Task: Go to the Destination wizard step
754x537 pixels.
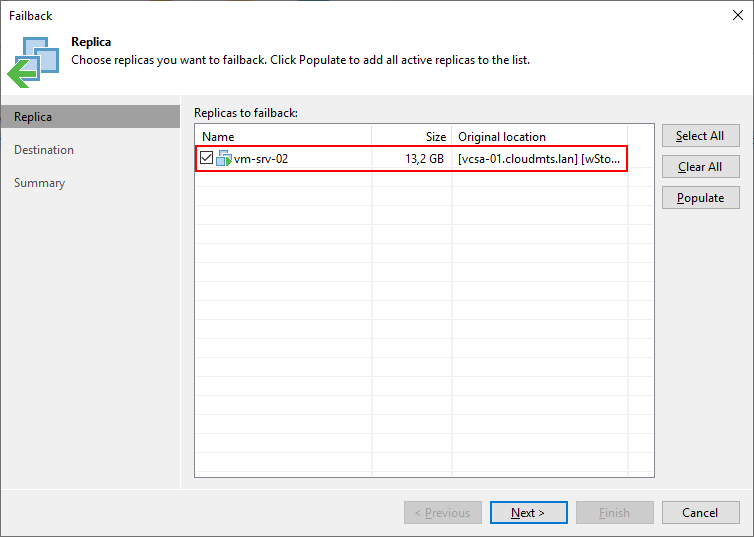Action: (x=44, y=150)
